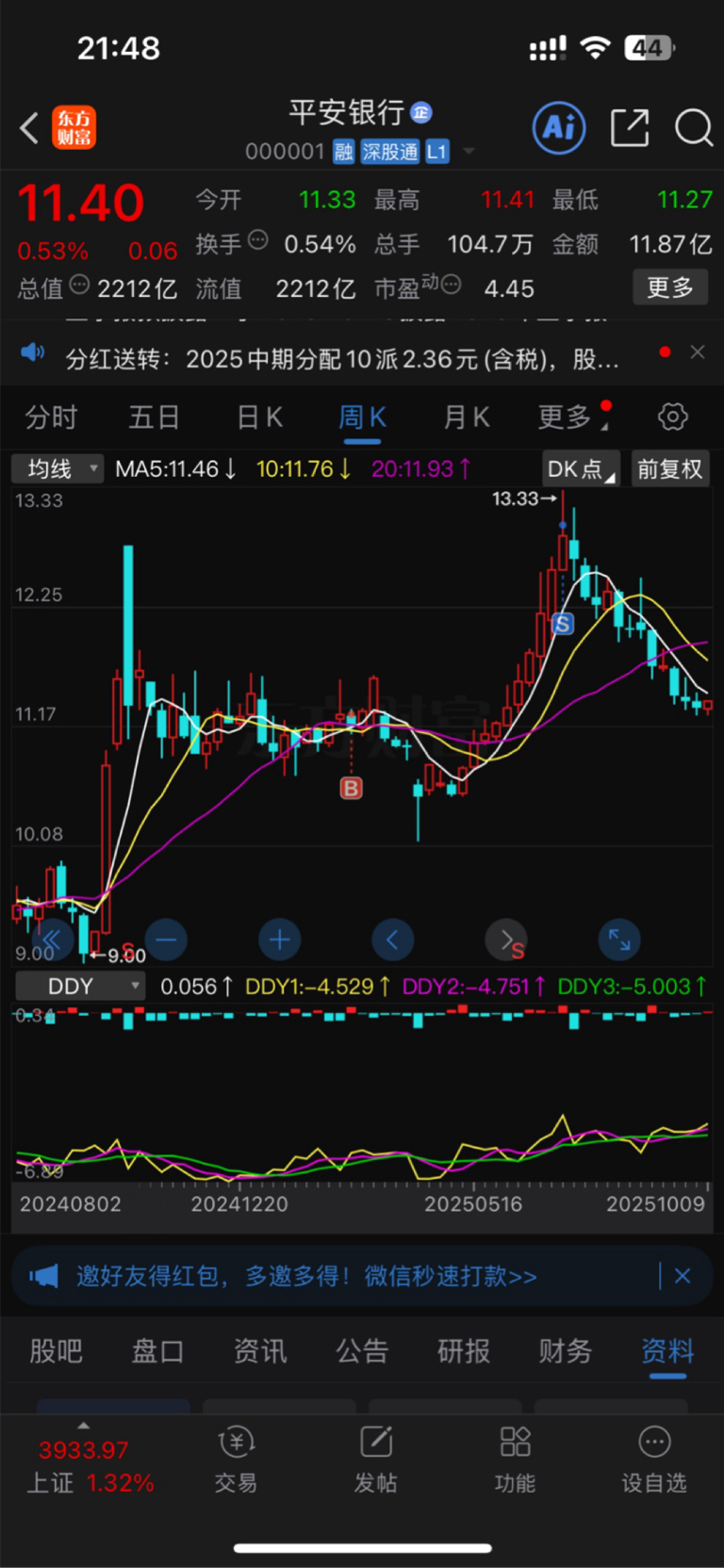
Task: Dismiss the dividend notice banner
Action: click(x=698, y=351)
